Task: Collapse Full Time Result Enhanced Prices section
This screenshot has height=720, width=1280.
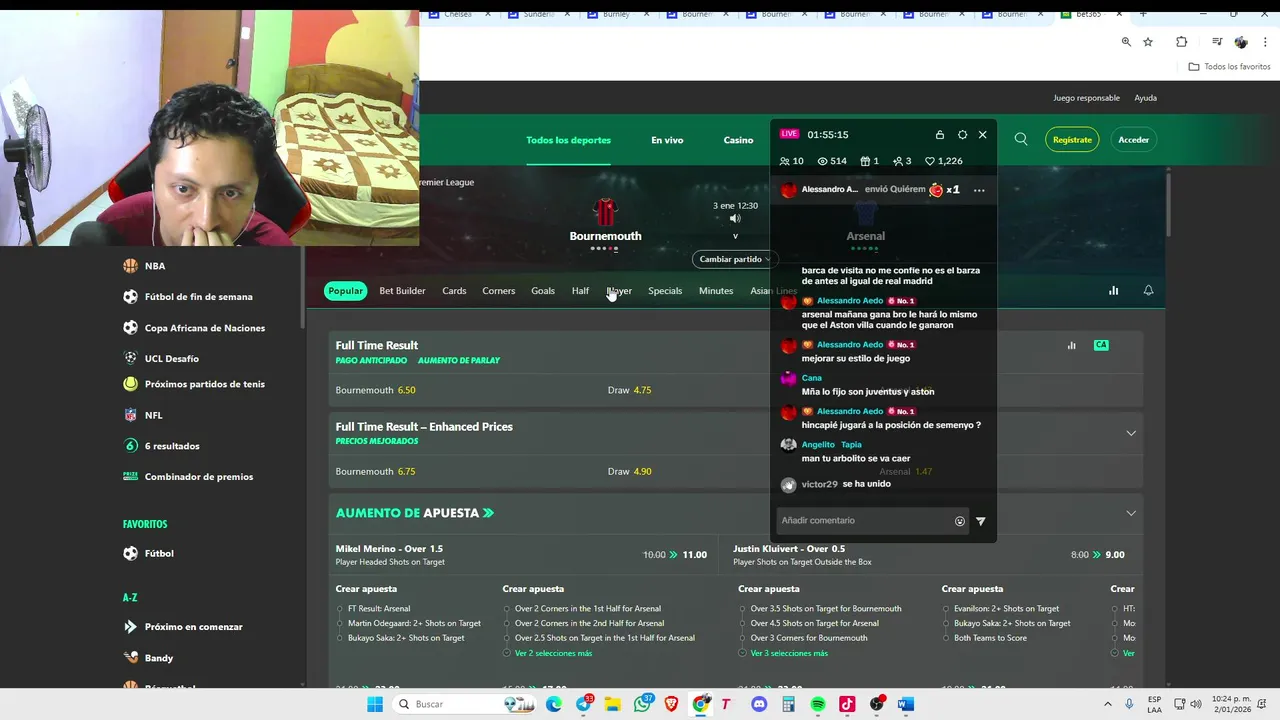Action: 1131,433
